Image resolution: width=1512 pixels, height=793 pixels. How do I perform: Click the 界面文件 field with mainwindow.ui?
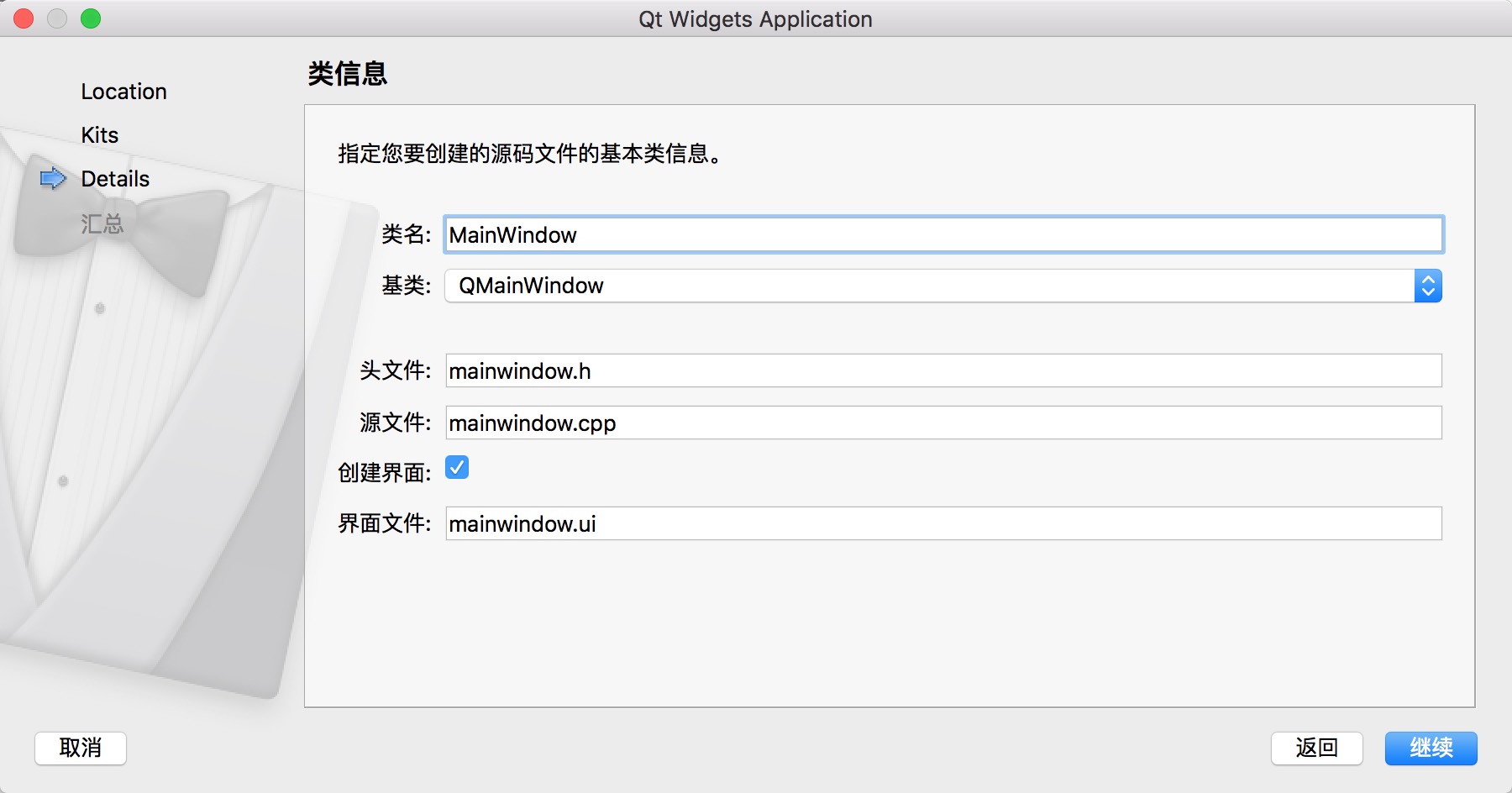(x=943, y=523)
